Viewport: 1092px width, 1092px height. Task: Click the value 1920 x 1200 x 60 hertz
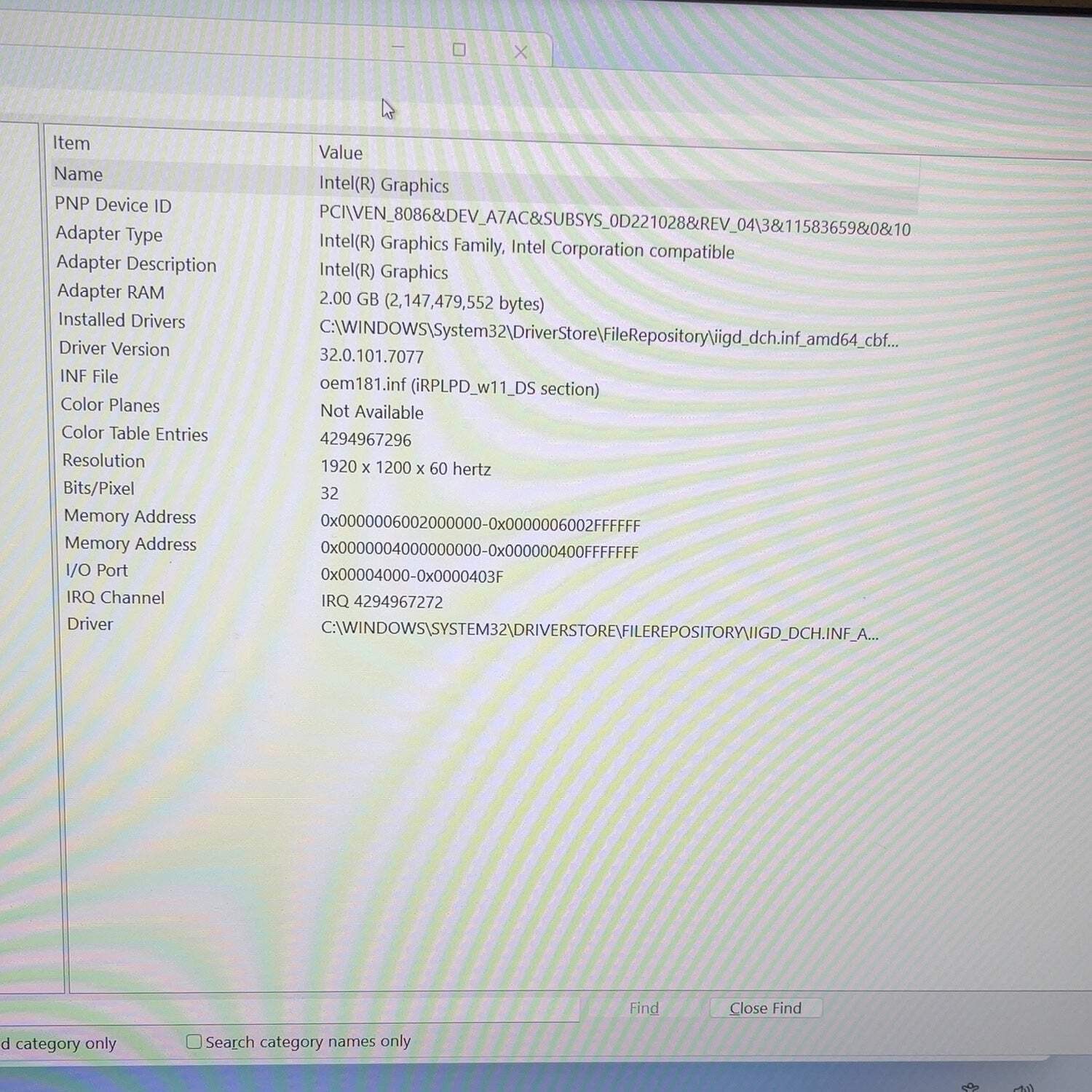click(x=405, y=468)
